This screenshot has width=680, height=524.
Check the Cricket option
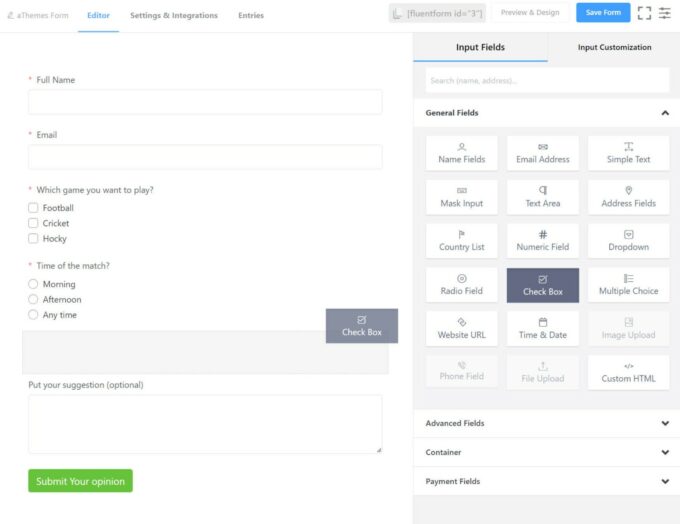pyautogui.click(x=33, y=223)
